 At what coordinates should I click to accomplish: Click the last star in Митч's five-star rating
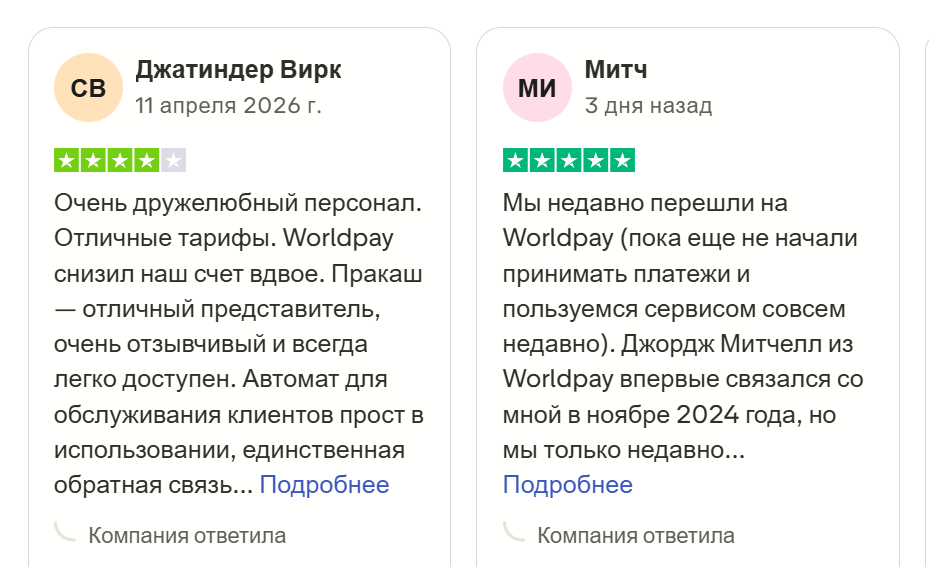tap(622, 160)
